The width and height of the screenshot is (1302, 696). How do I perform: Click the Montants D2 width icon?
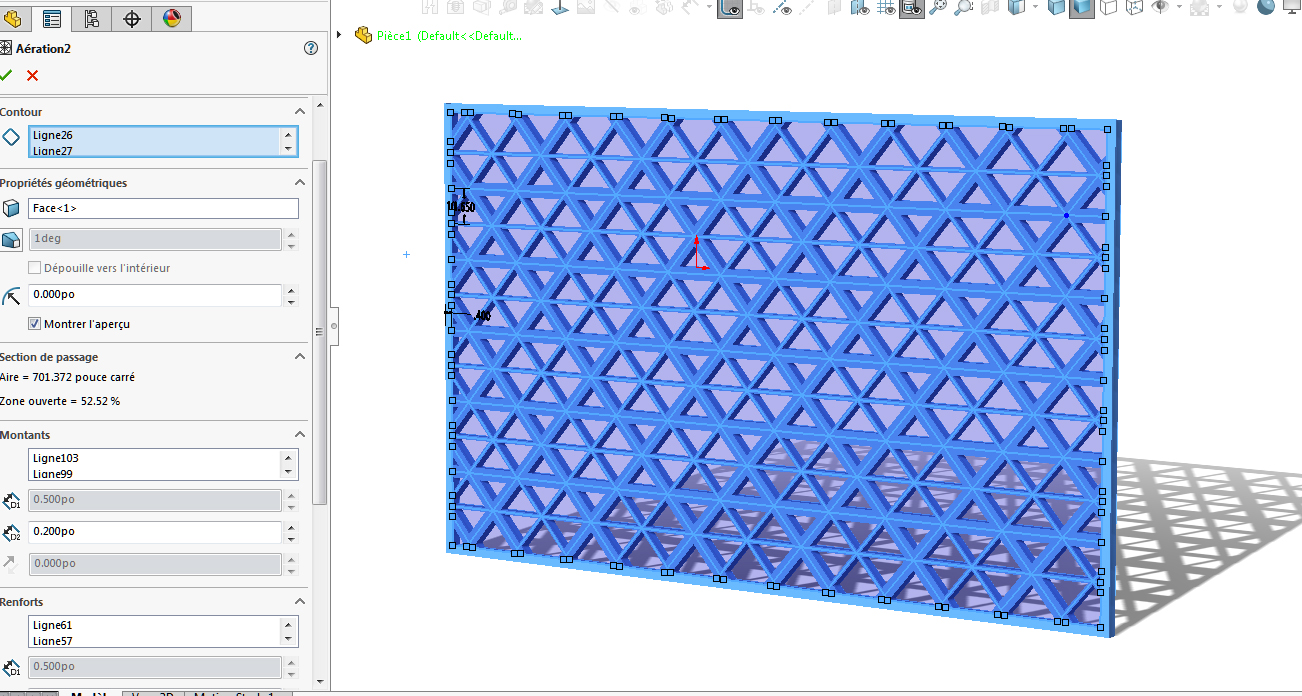coord(11,532)
